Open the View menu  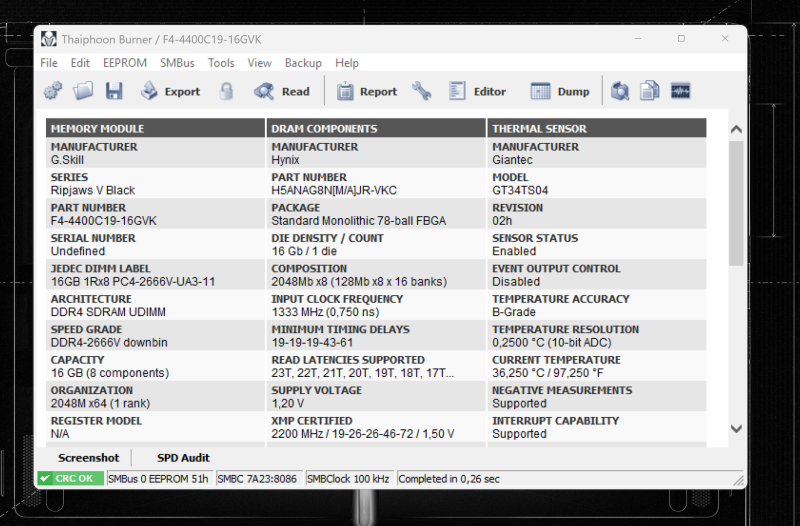[x=260, y=63]
